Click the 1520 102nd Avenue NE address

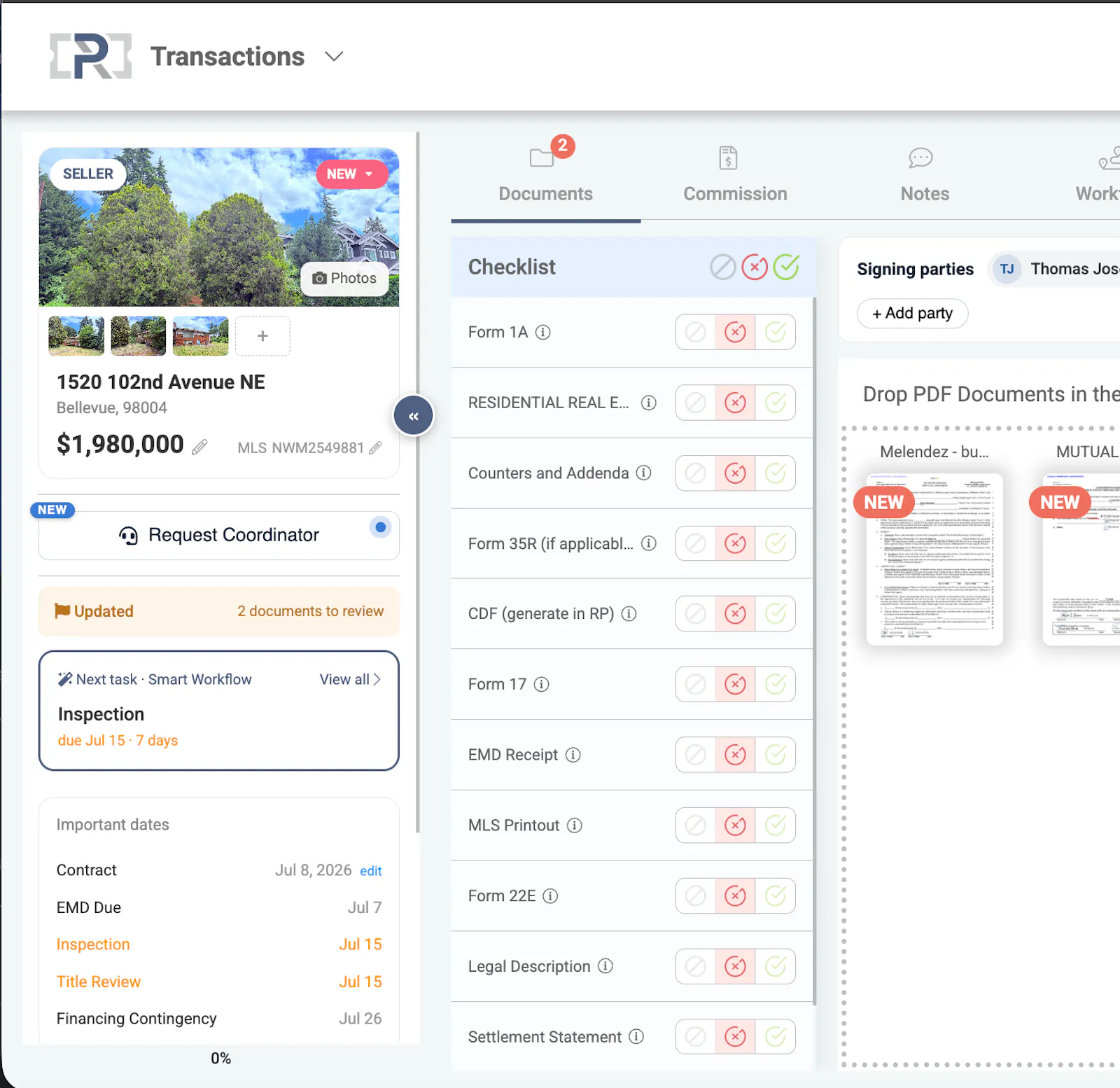click(161, 382)
